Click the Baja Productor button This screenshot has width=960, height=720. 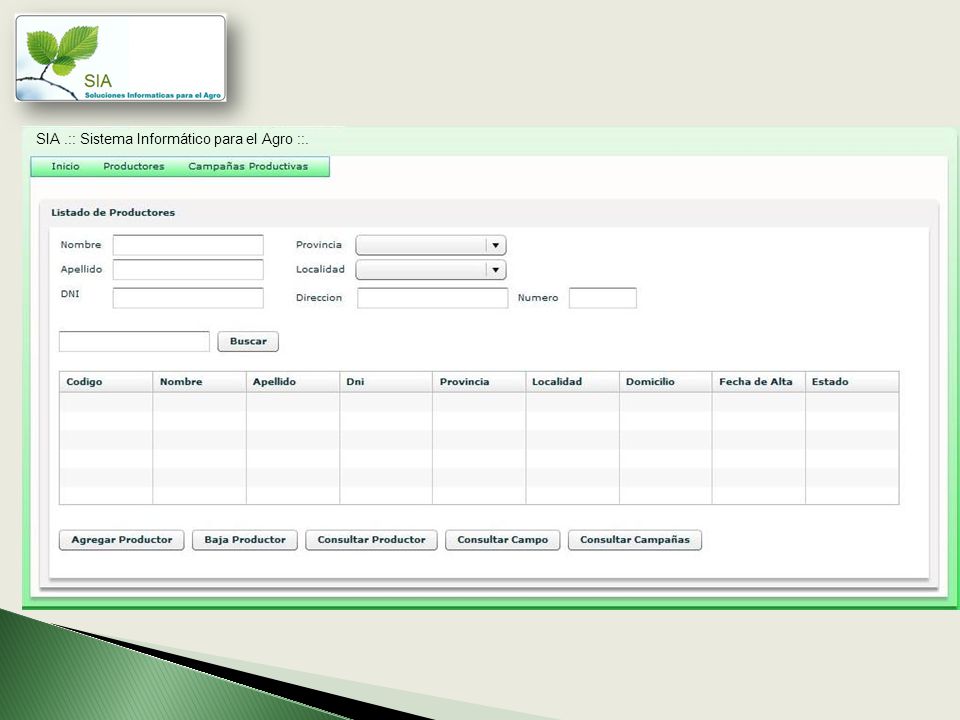[245, 540]
